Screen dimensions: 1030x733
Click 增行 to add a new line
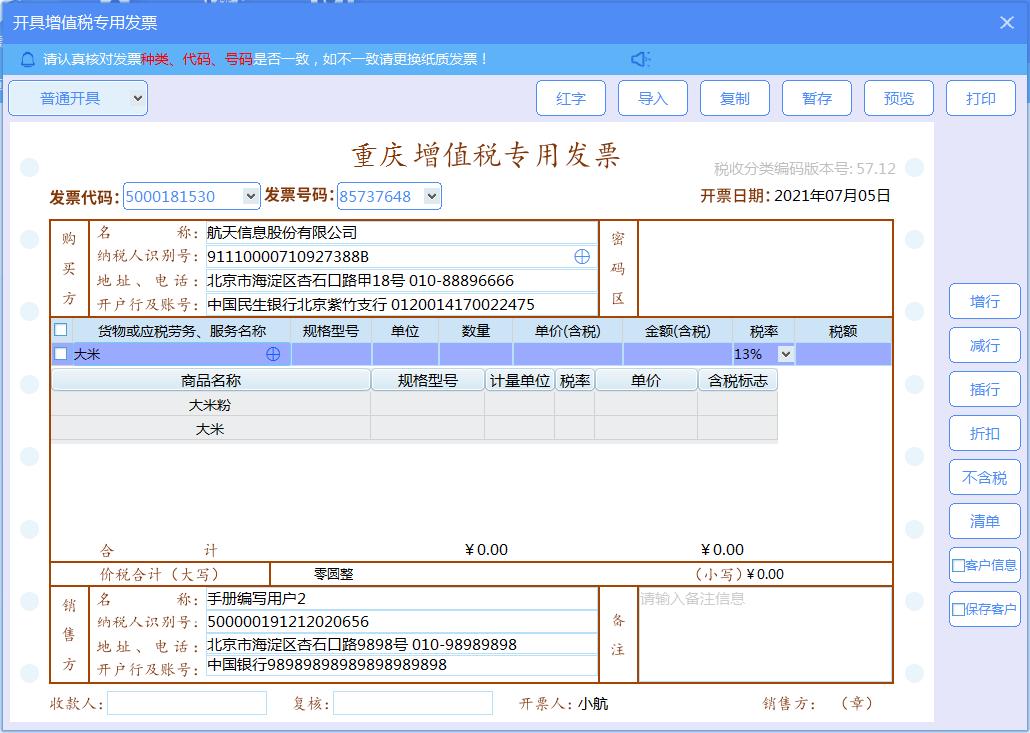coord(984,301)
